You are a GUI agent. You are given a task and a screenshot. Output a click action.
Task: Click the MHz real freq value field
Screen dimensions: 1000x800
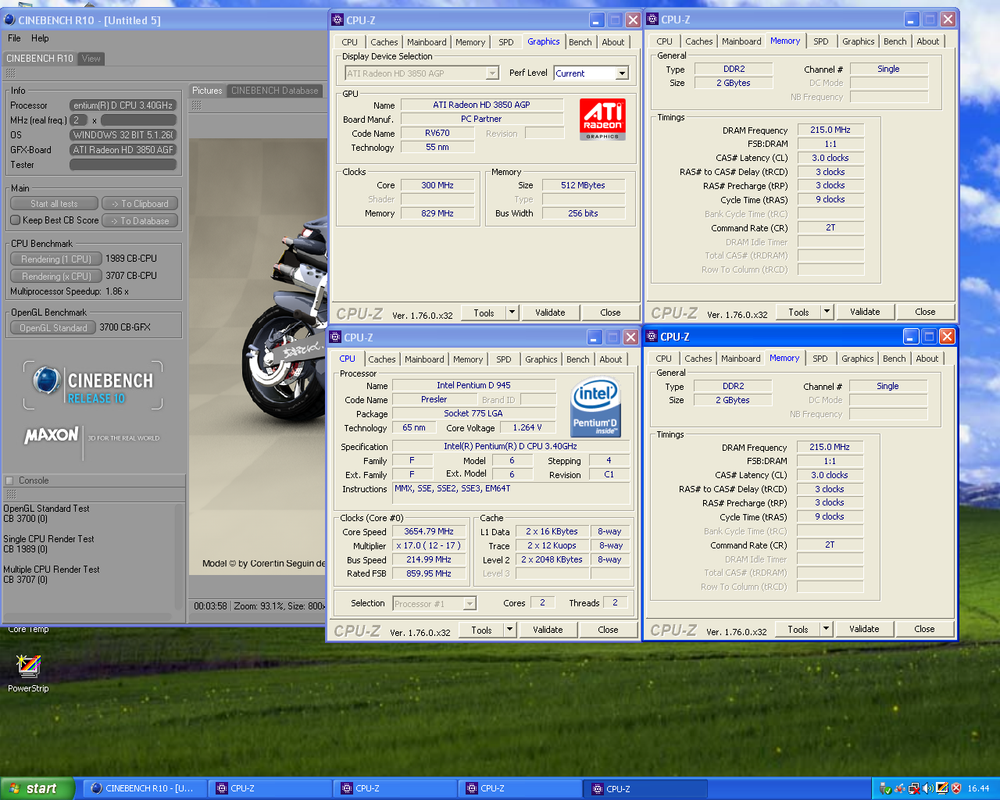click(138, 120)
